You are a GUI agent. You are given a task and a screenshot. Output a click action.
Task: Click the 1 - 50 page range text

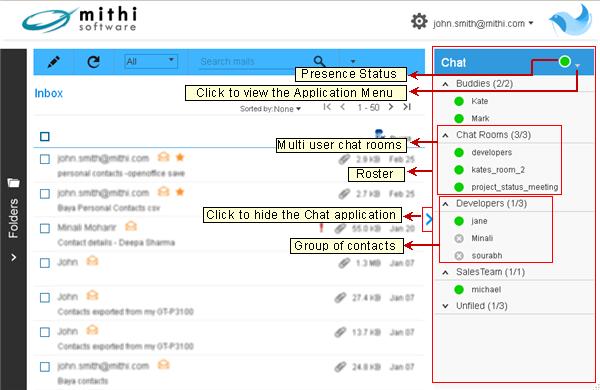(x=368, y=108)
